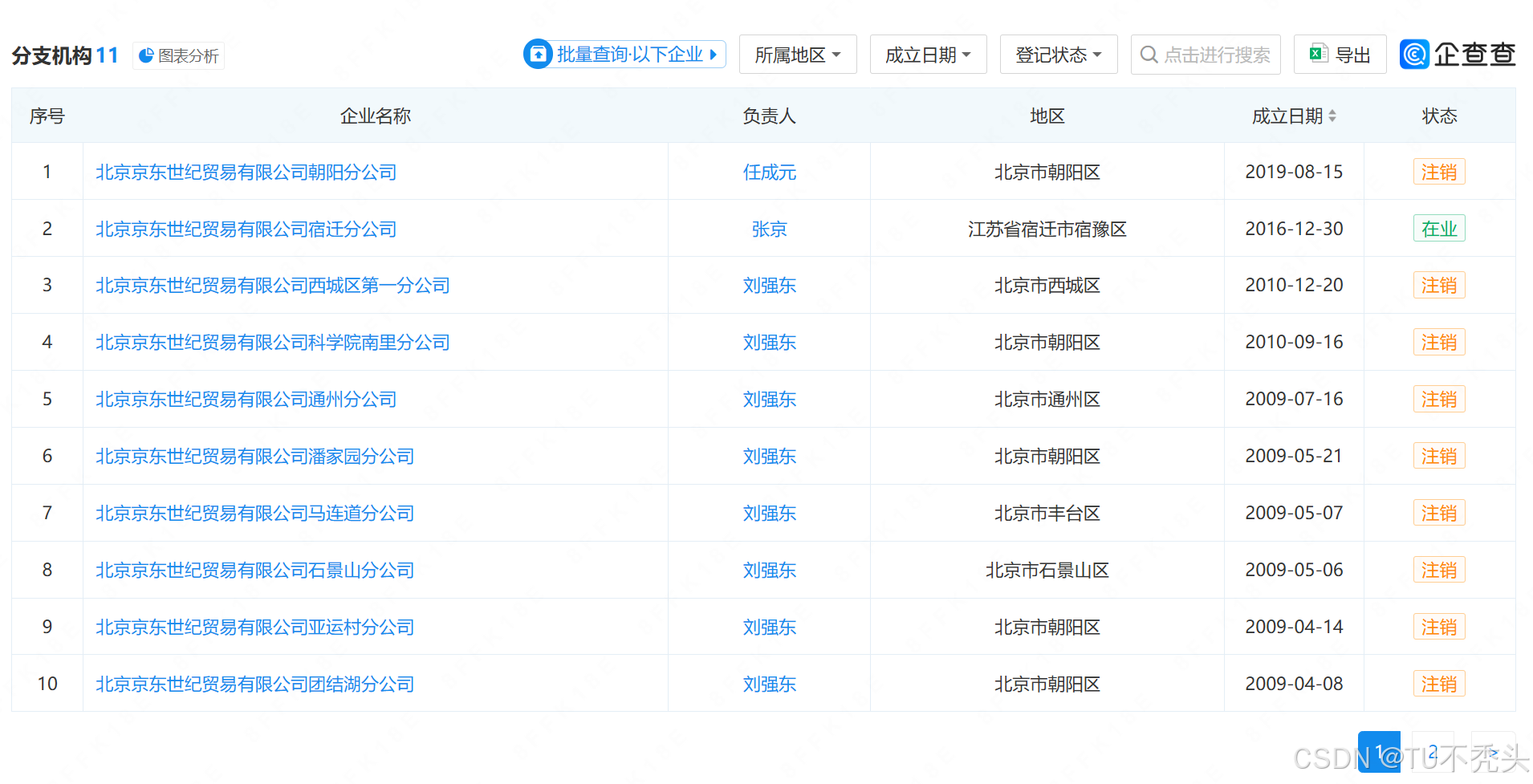Select date cell 2019-08-15
The width and height of the screenshot is (1533, 784).
[1294, 172]
